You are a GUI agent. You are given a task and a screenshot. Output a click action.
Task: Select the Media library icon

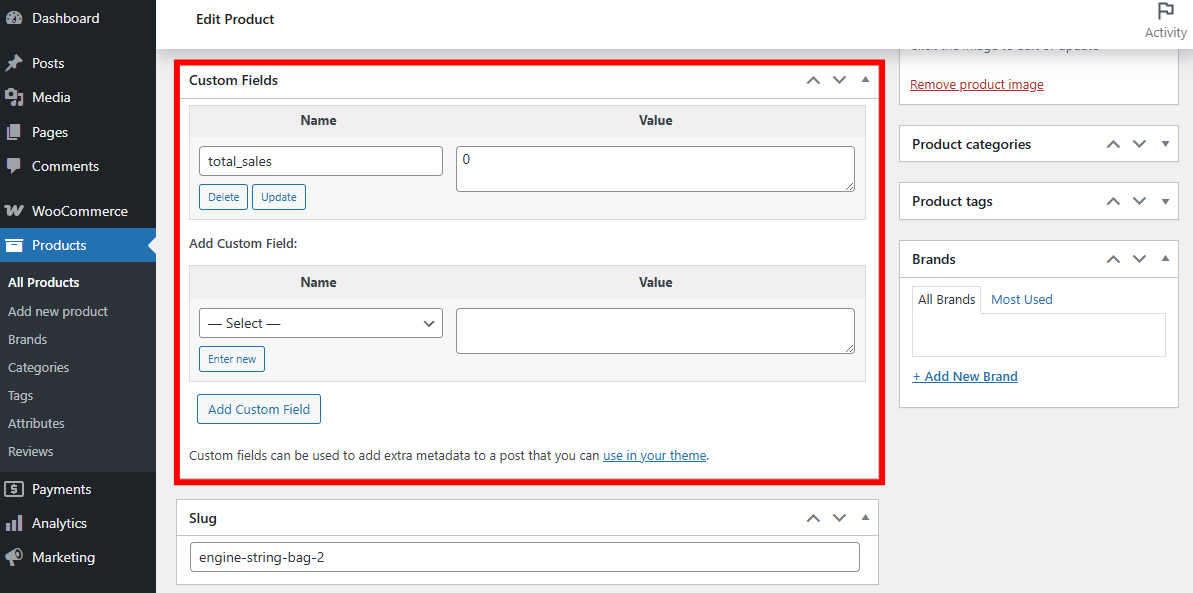click(14, 96)
